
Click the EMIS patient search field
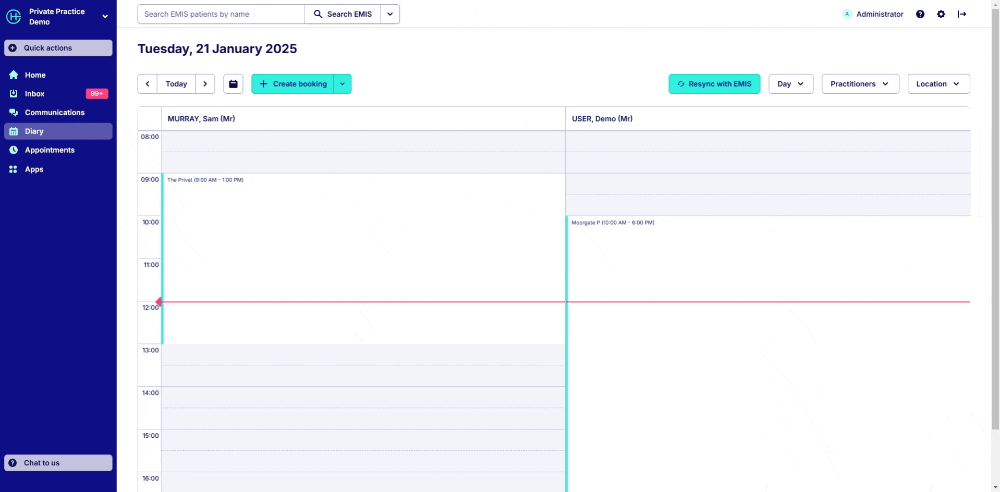tap(220, 14)
